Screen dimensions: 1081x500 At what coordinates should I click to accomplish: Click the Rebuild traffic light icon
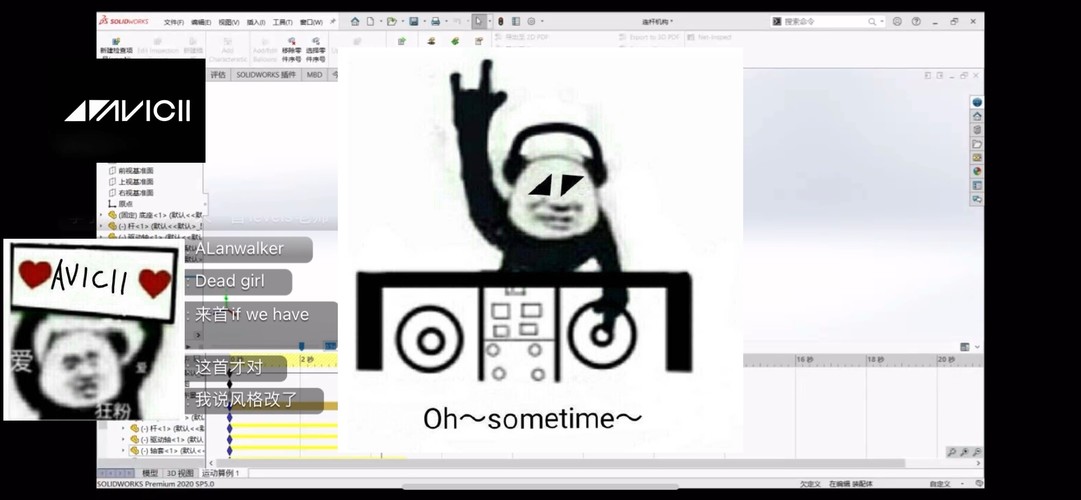[x=501, y=21]
